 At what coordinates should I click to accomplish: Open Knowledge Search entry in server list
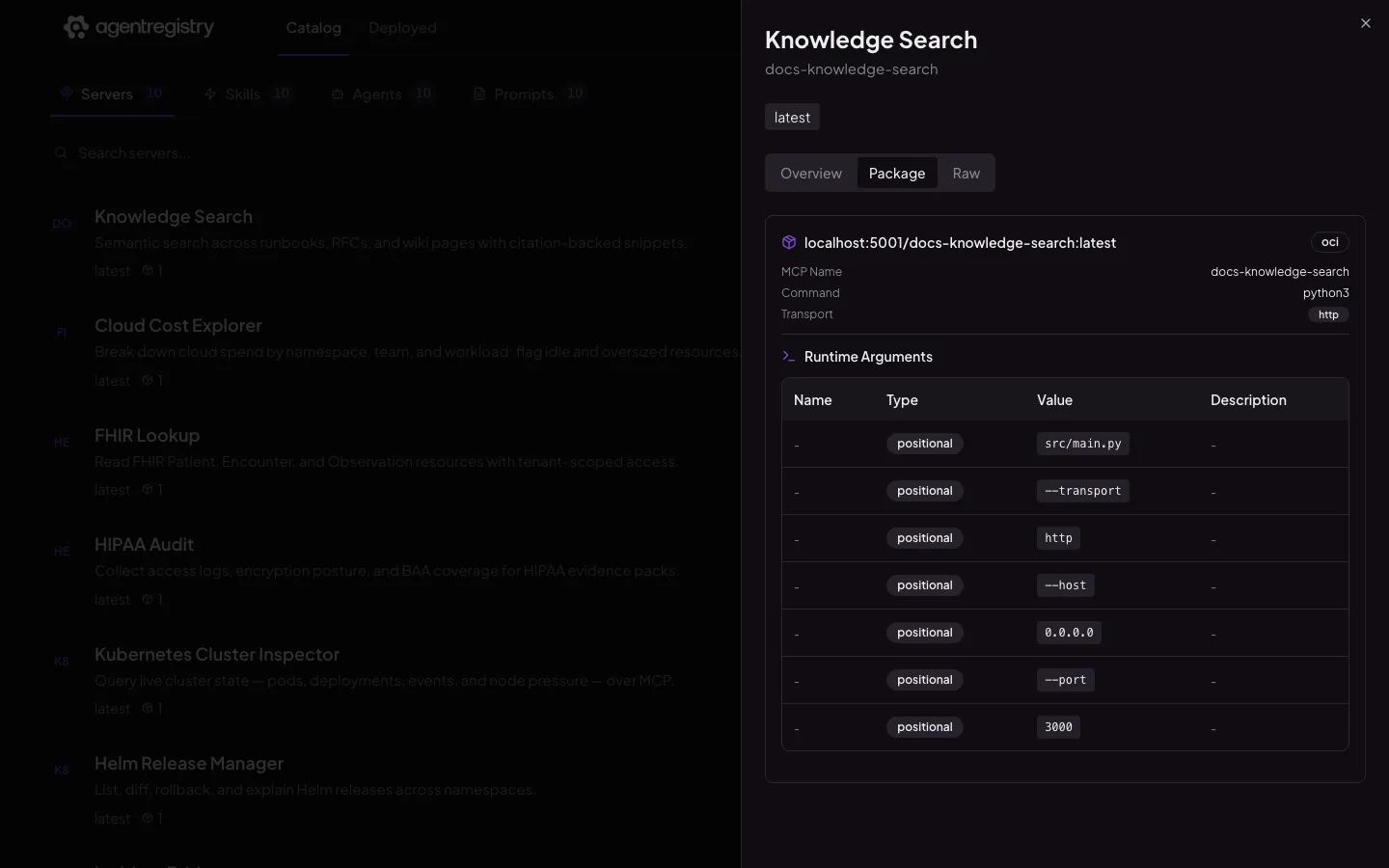click(x=395, y=243)
